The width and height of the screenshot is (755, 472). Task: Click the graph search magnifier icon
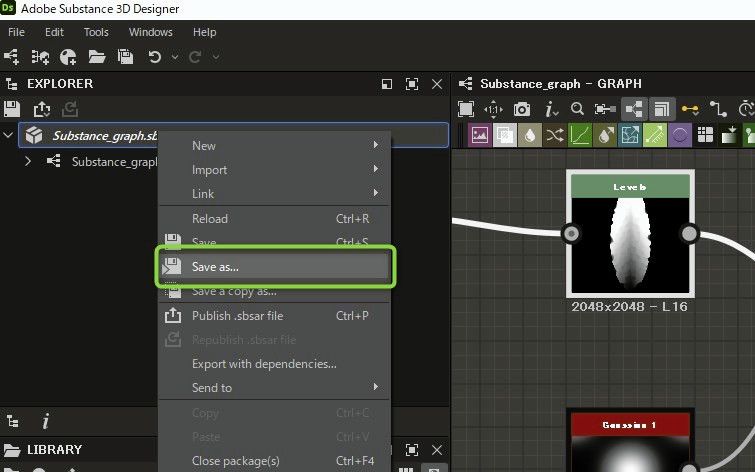click(577, 109)
